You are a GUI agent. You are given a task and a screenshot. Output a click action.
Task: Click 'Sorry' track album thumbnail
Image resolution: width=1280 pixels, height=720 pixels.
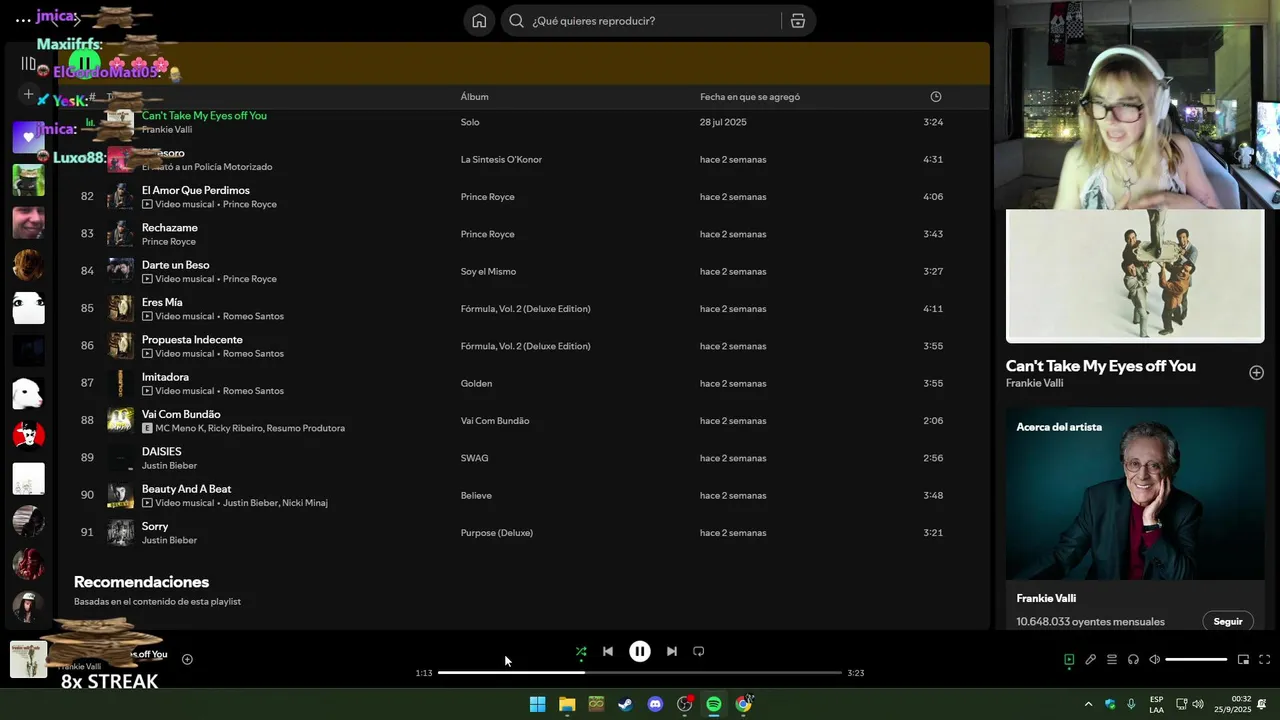[120, 533]
